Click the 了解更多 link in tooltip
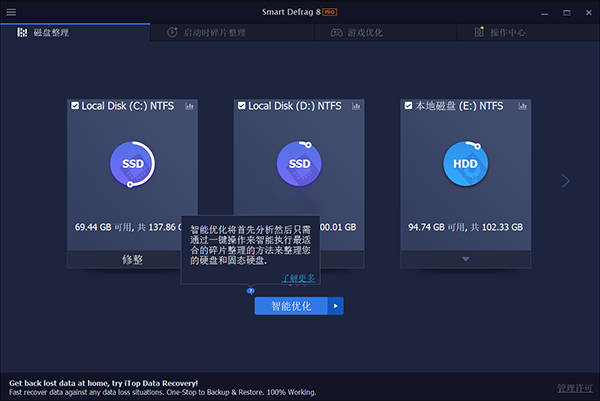600x401 pixels. point(298,277)
